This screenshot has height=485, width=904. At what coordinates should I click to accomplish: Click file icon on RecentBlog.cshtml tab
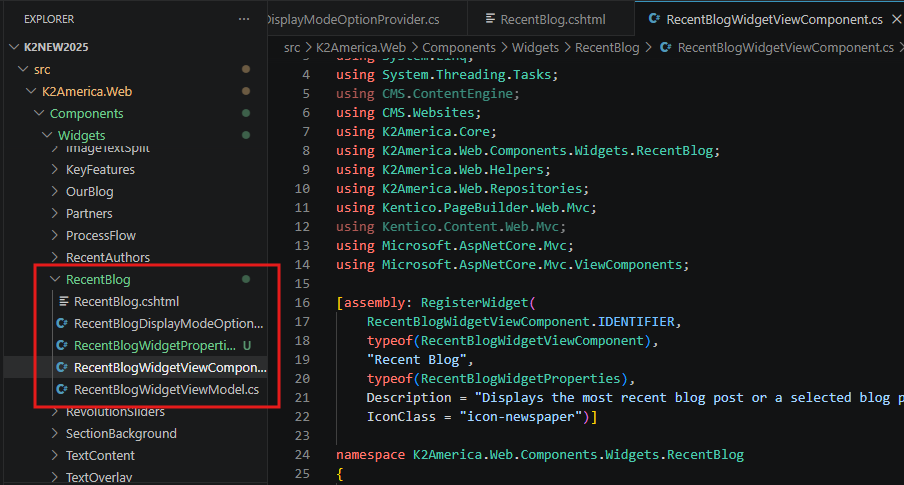tap(490, 18)
